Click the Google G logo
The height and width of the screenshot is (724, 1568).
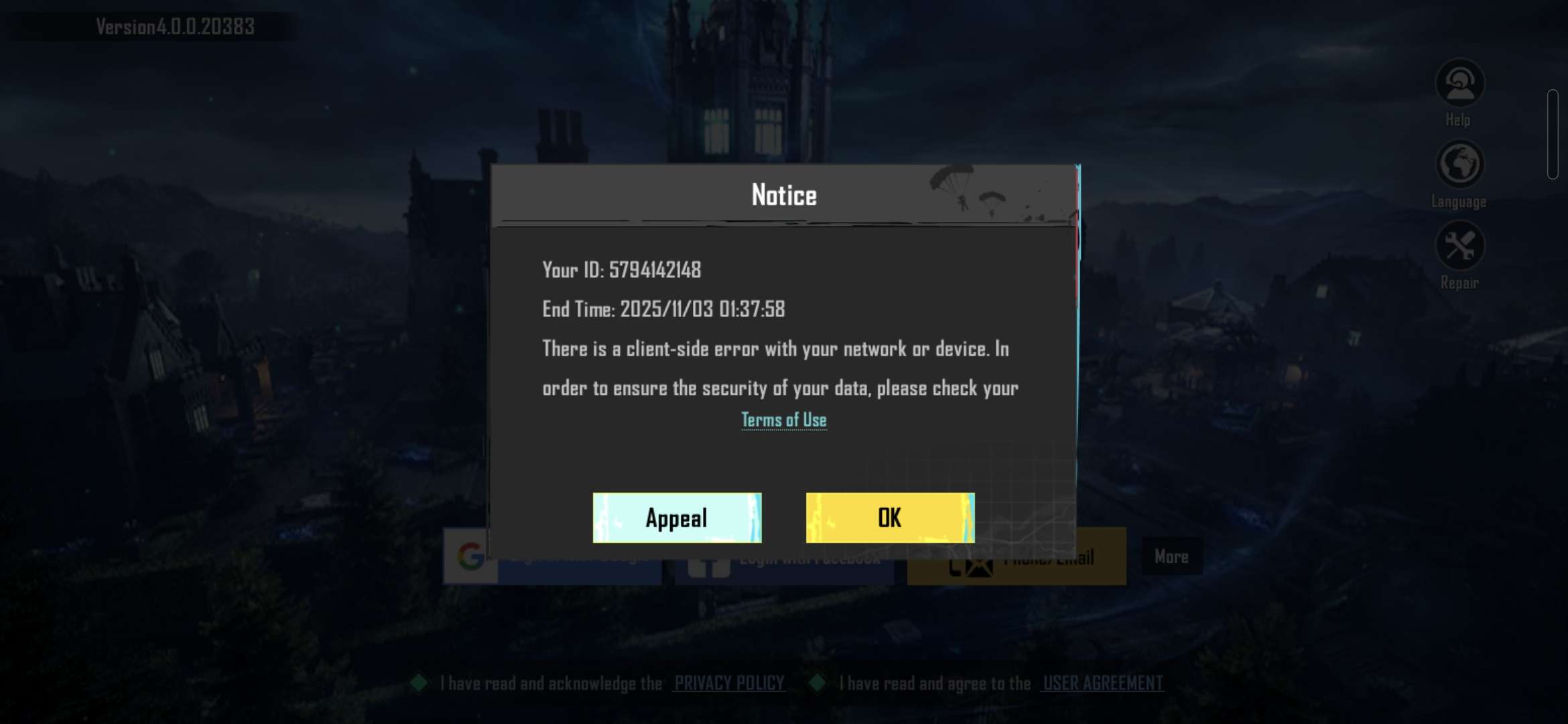pyautogui.click(x=470, y=556)
